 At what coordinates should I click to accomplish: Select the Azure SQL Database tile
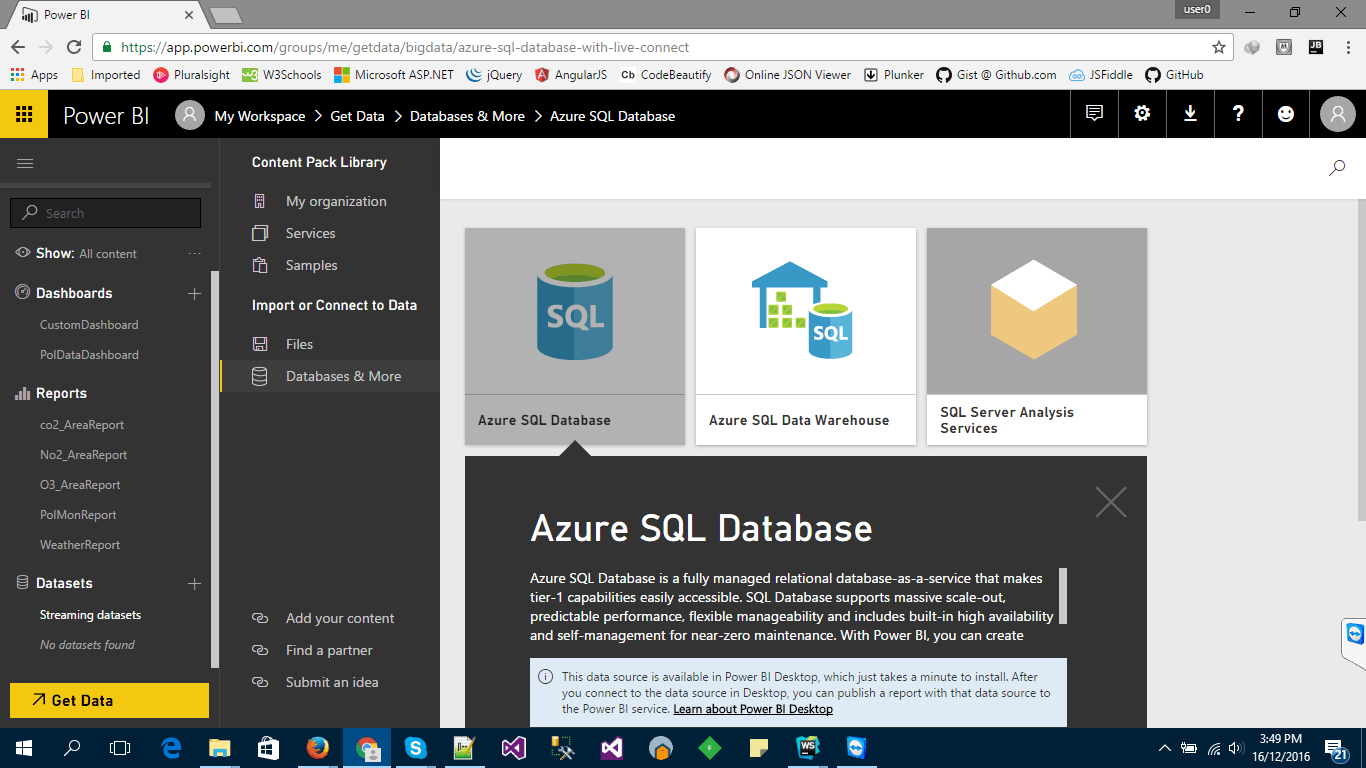tap(575, 336)
